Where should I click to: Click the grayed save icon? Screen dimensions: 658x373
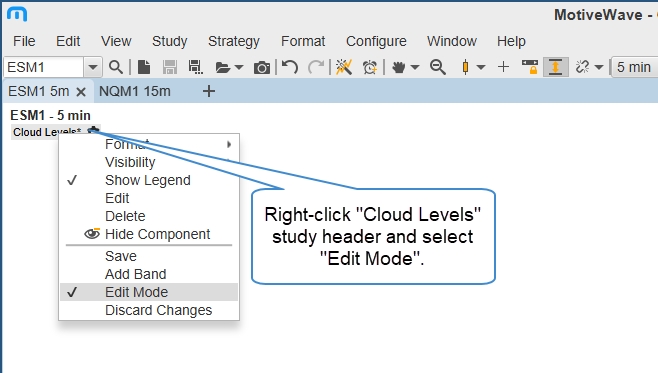[x=170, y=67]
